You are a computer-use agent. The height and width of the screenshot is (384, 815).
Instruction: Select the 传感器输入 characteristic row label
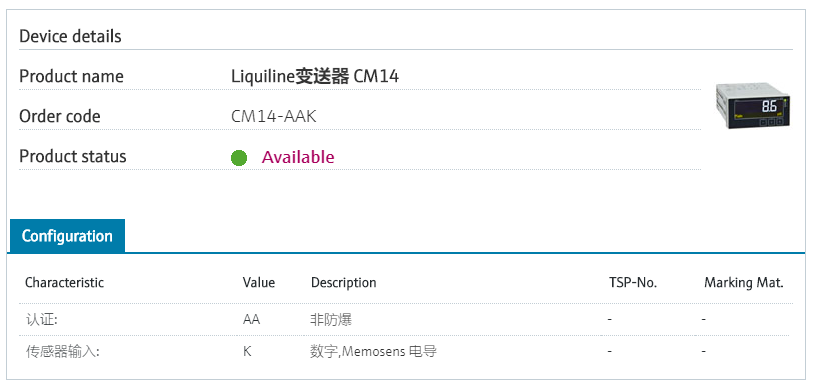click(x=62, y=352)
